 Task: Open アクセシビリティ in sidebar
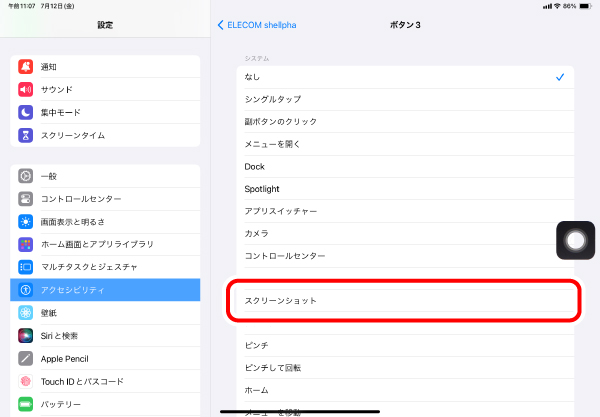coord(105,290)
